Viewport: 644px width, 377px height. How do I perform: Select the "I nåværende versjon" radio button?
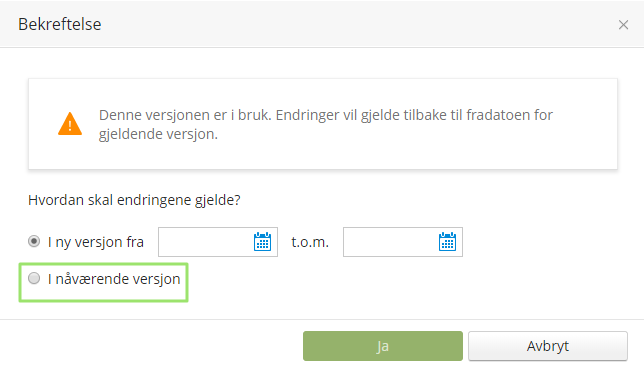coord(34,278)
